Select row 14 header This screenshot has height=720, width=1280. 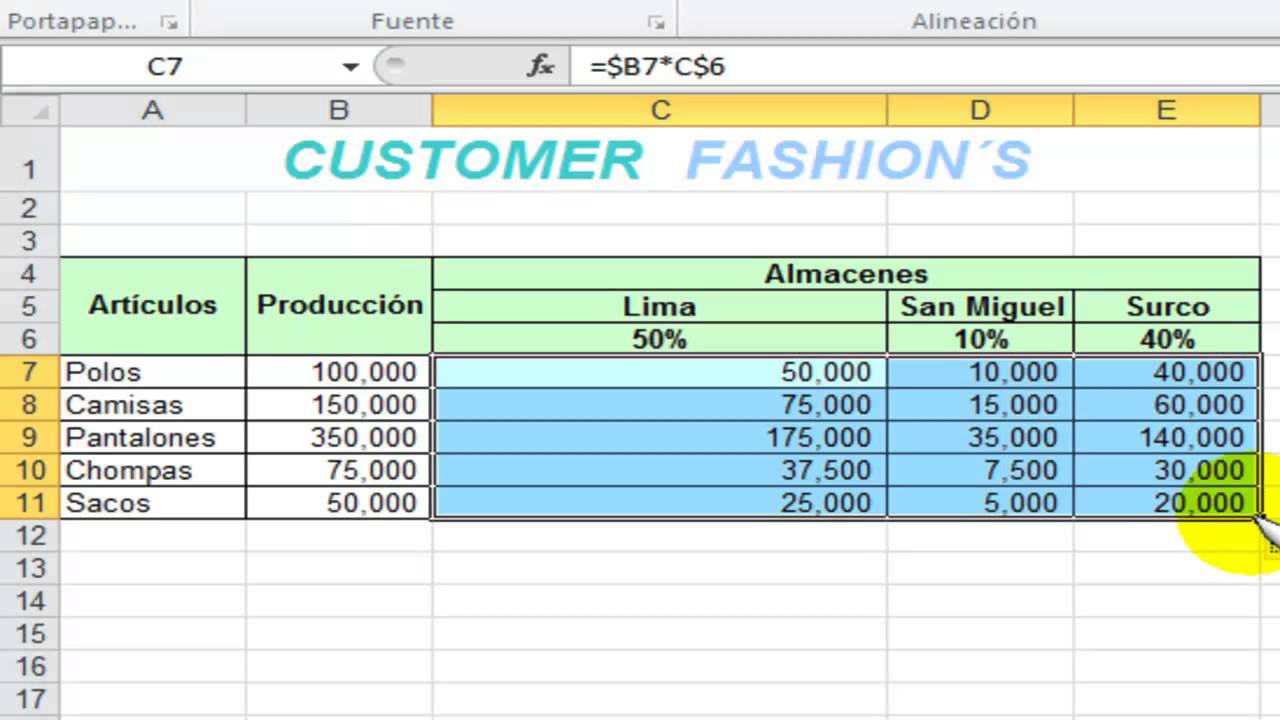(x=30, y=601)
